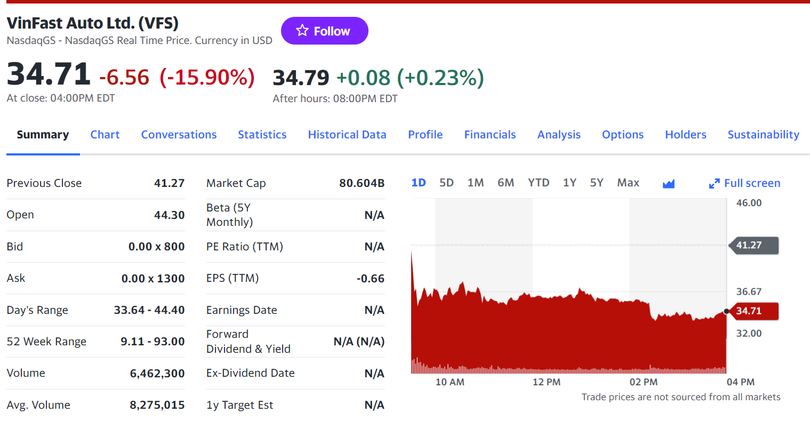Select the Financials tab
The width and height of the screenshot is (810, 440).
click(x=490, y=135)
